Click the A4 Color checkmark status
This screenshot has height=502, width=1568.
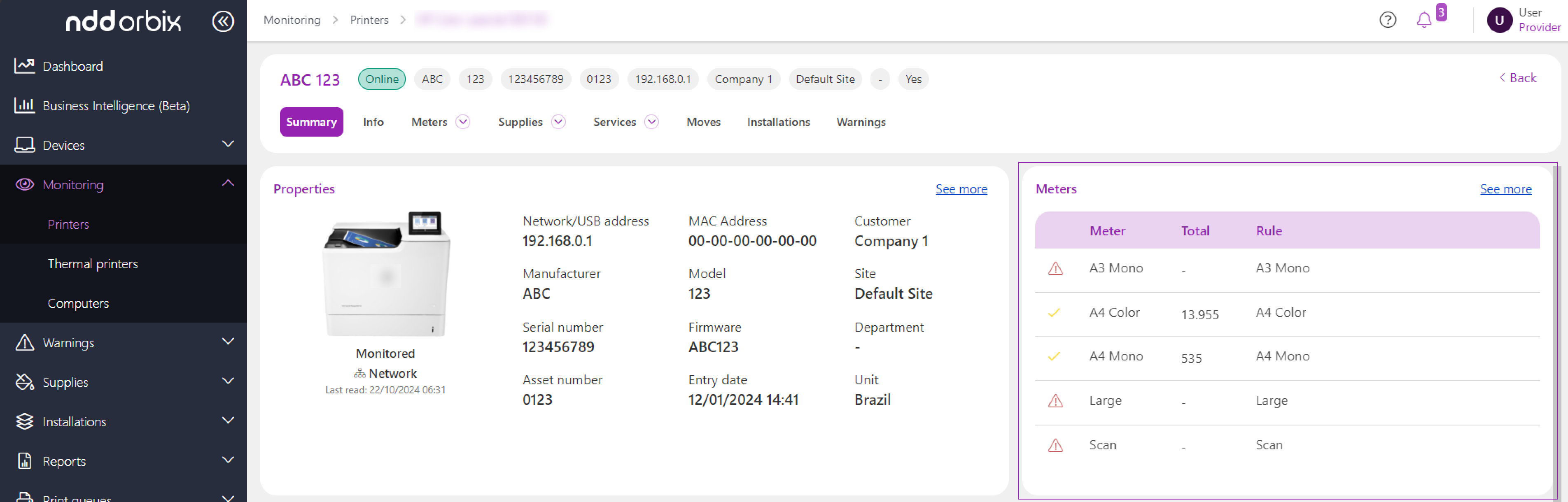1054,313
